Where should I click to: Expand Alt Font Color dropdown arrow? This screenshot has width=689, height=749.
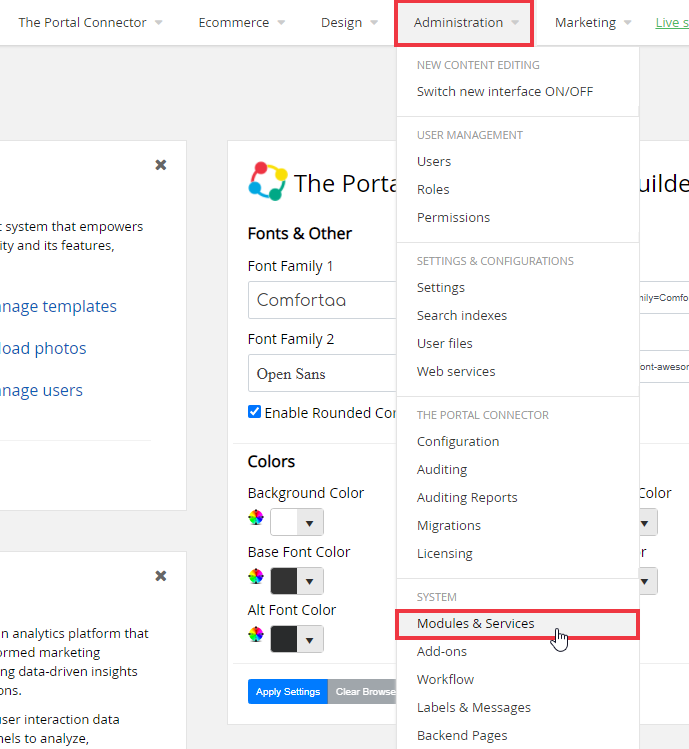pyautogui.click(x=310, y=640)
